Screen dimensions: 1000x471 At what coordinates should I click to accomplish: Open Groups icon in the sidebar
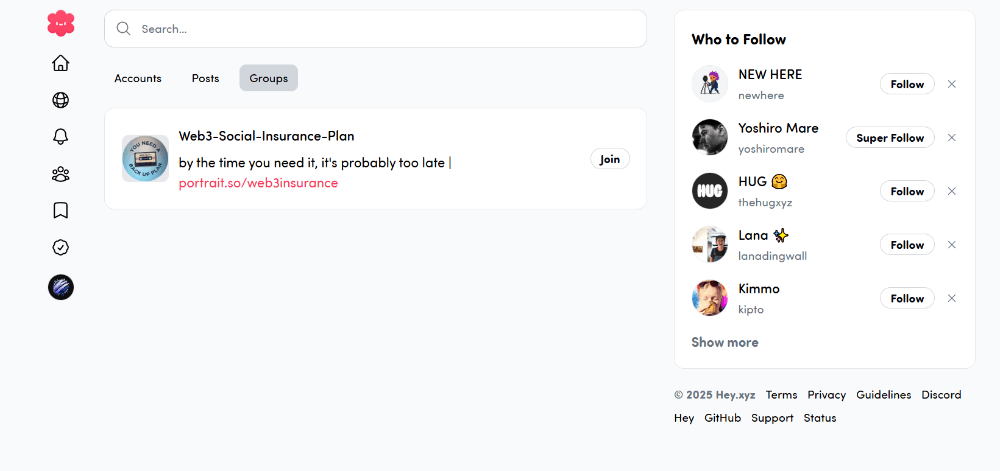(x=61, y=174)
